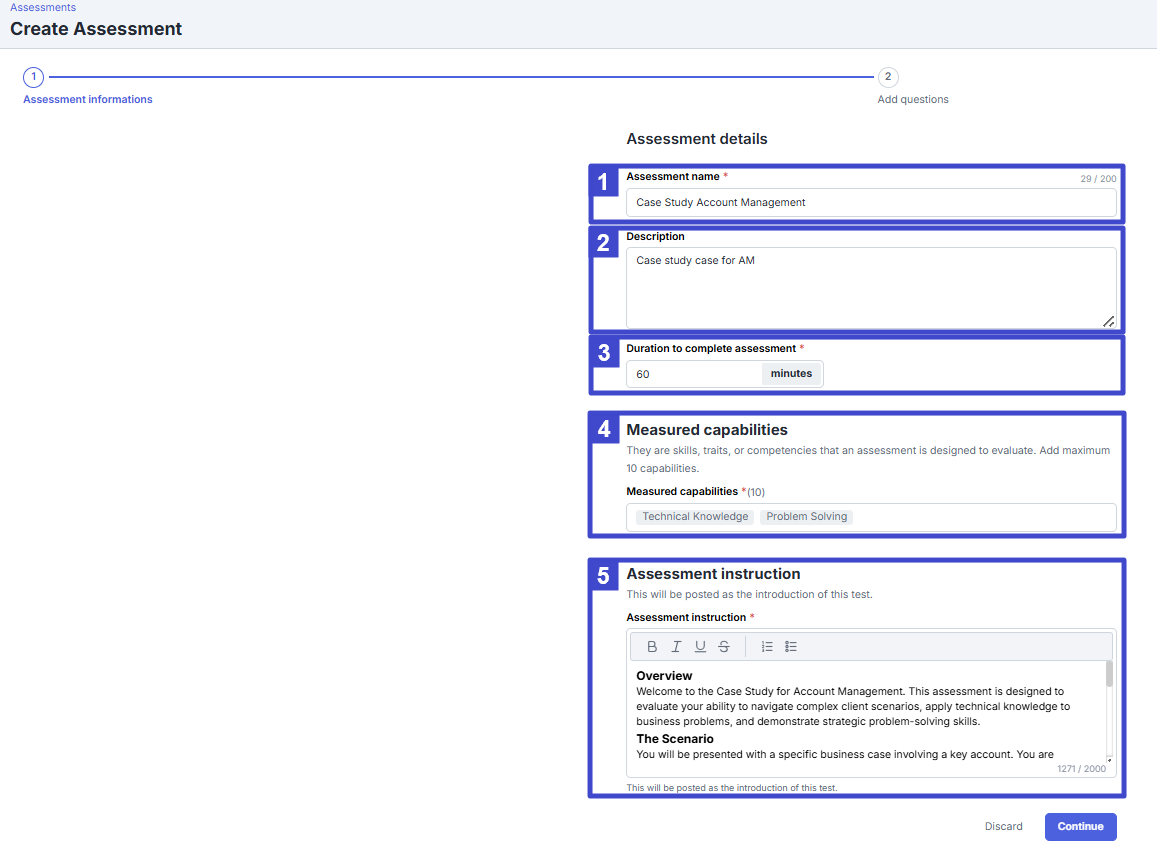Enable strikethrough text formatting
The height and width of the screenshot is (851, 1157).
[x=724, y=647]
